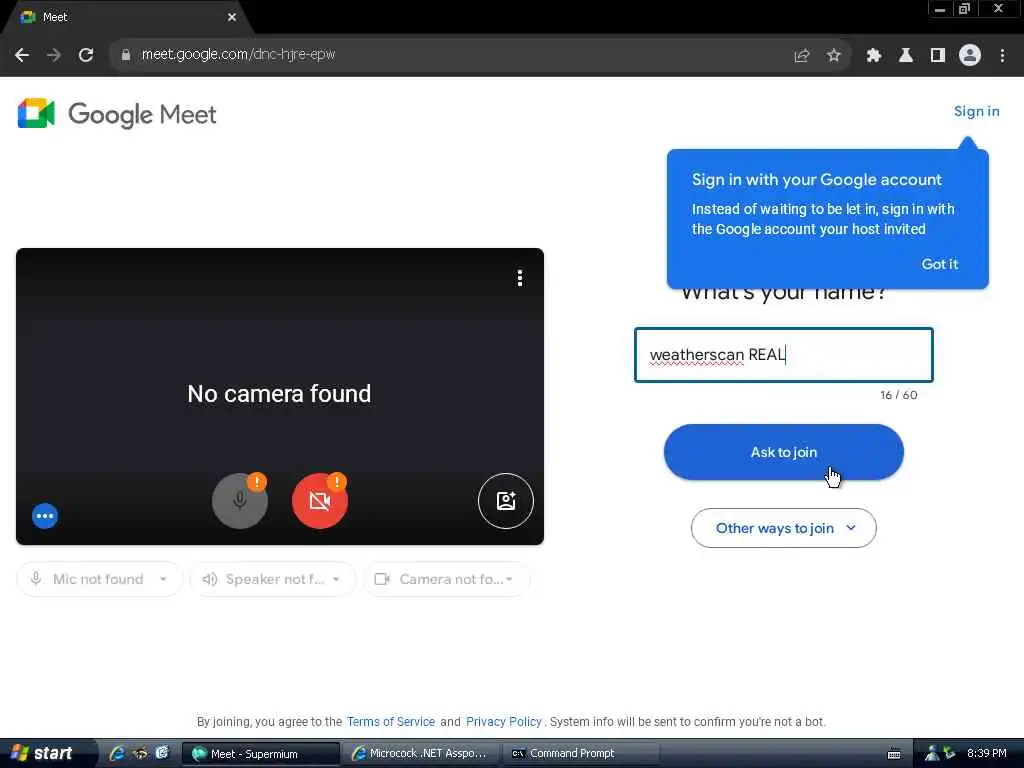
Task: Click the Sign in link
Action: coord(976,111)
